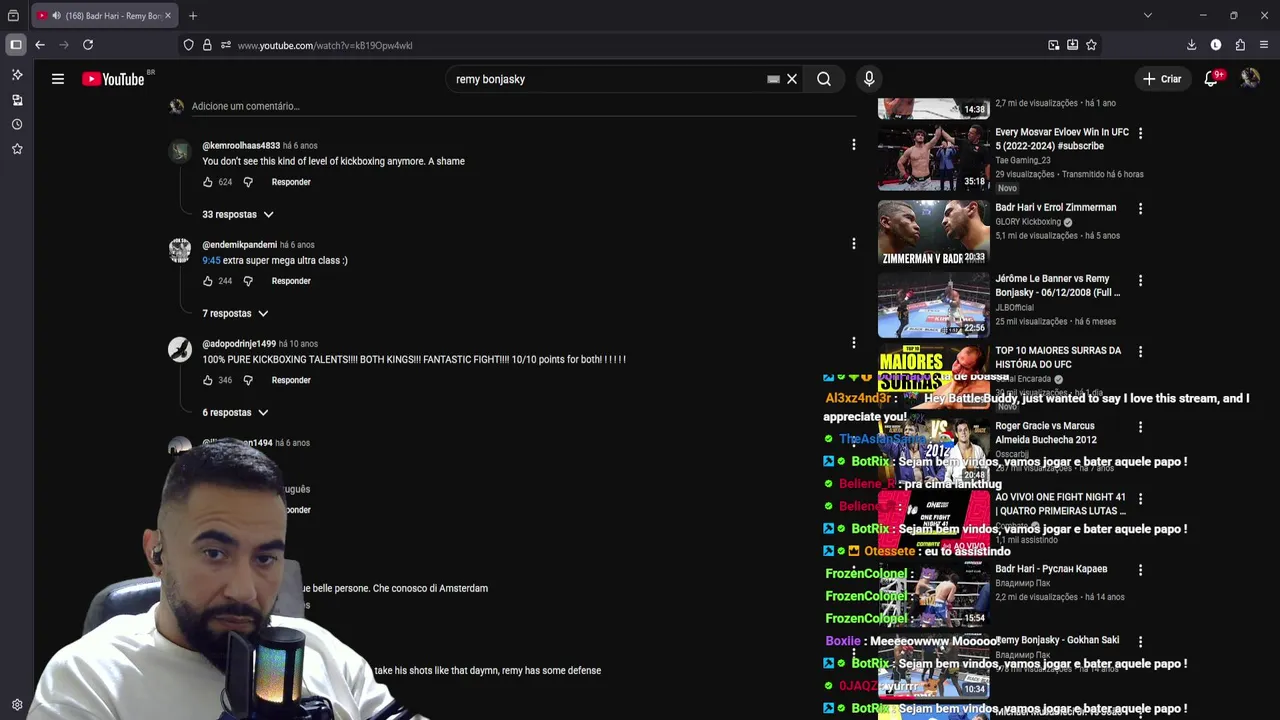The width and height of the screenshot is (1280, 720).
Task: Open the browser application menu
Action: click(x=1264, y=45)
